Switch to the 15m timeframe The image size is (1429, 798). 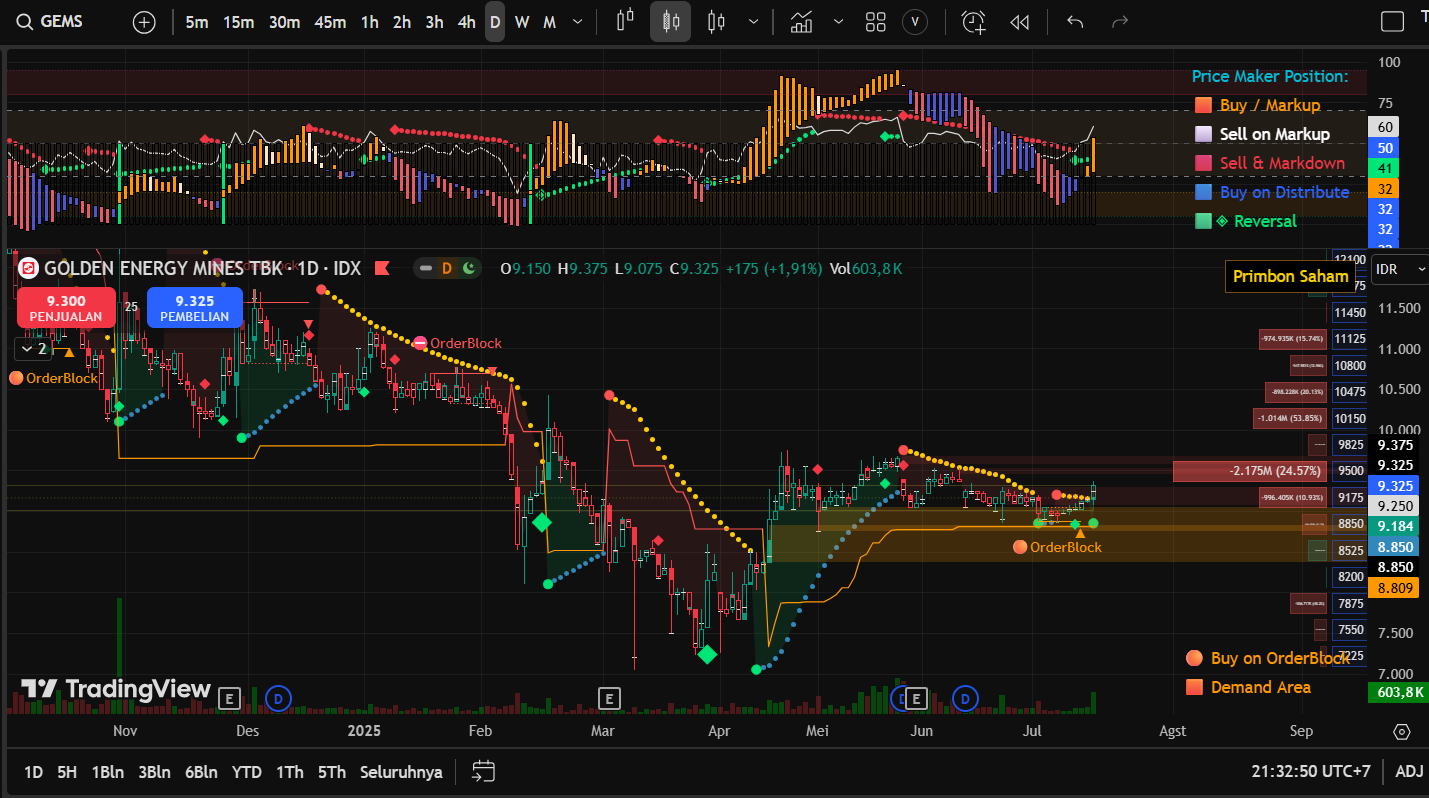coord(238,22)
